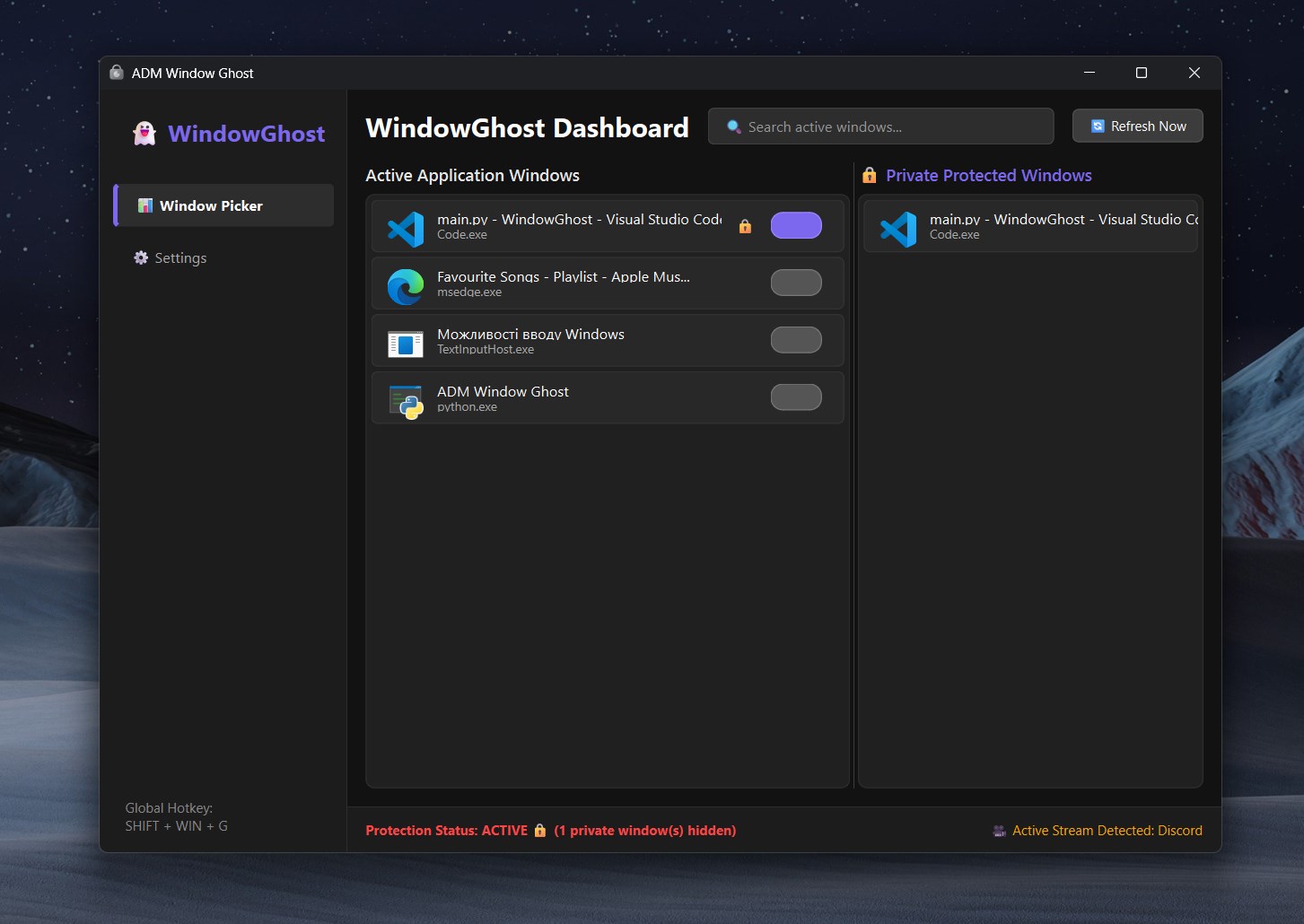Click the refresh arrows icon on Refresh Now
Viewport: 1304px width, 924px height.
tap(1098, 126)
